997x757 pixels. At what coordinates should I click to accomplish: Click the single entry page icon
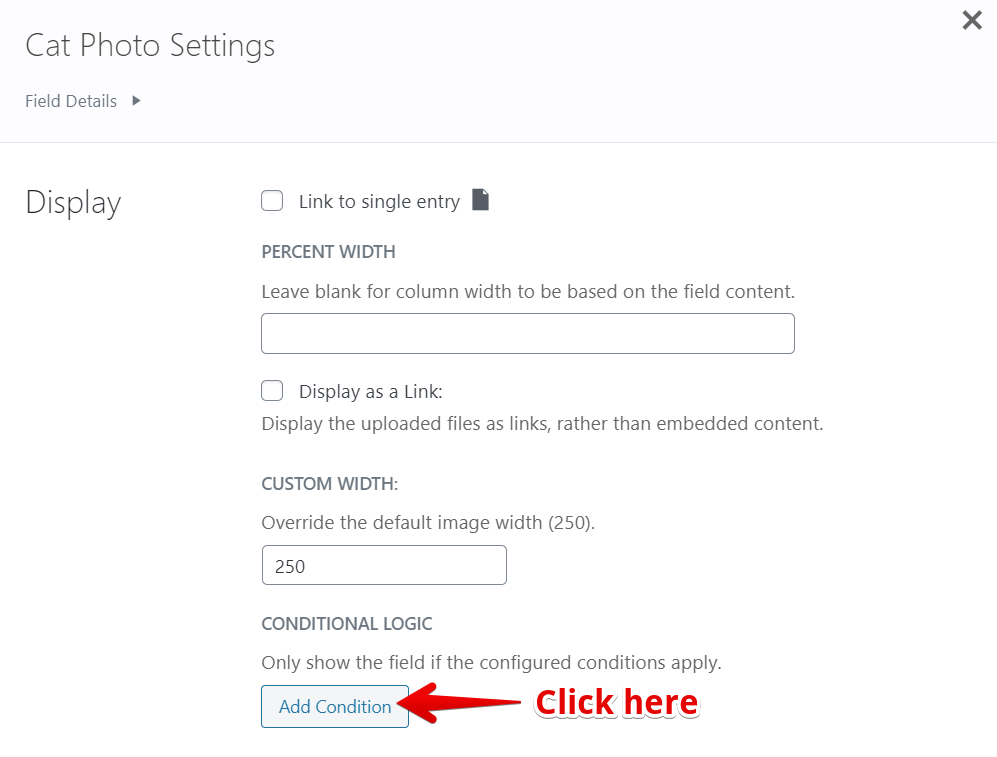[481, 200]
